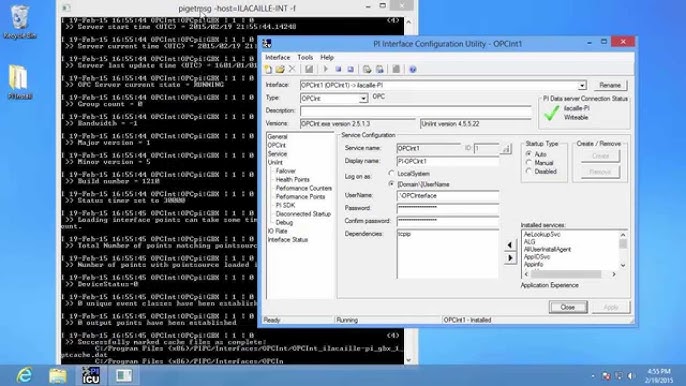Screen dimensions: 686x386
Task: Select Auto startup type
Action: click(x=529, y=154)
